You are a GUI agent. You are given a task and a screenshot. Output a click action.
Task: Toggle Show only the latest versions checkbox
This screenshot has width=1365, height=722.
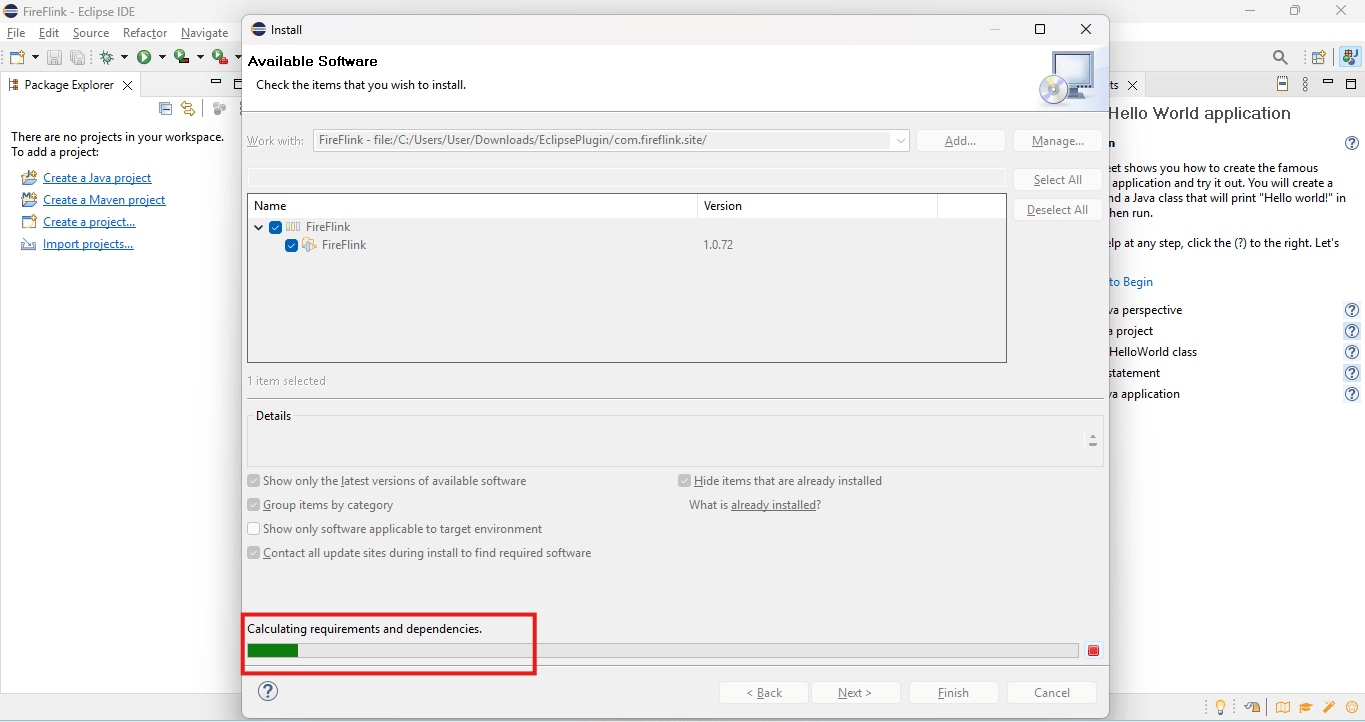(x=254, y=481)
